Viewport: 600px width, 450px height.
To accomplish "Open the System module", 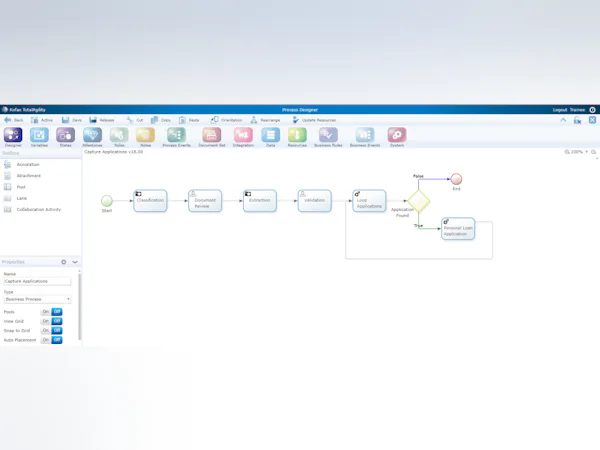I will point(397,135).
